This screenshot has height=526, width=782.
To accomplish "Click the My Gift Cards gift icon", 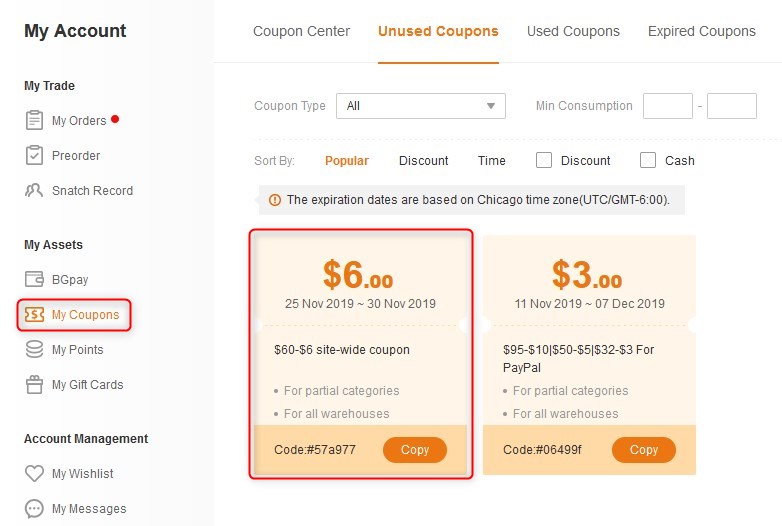I will click(x=34, y=384).
